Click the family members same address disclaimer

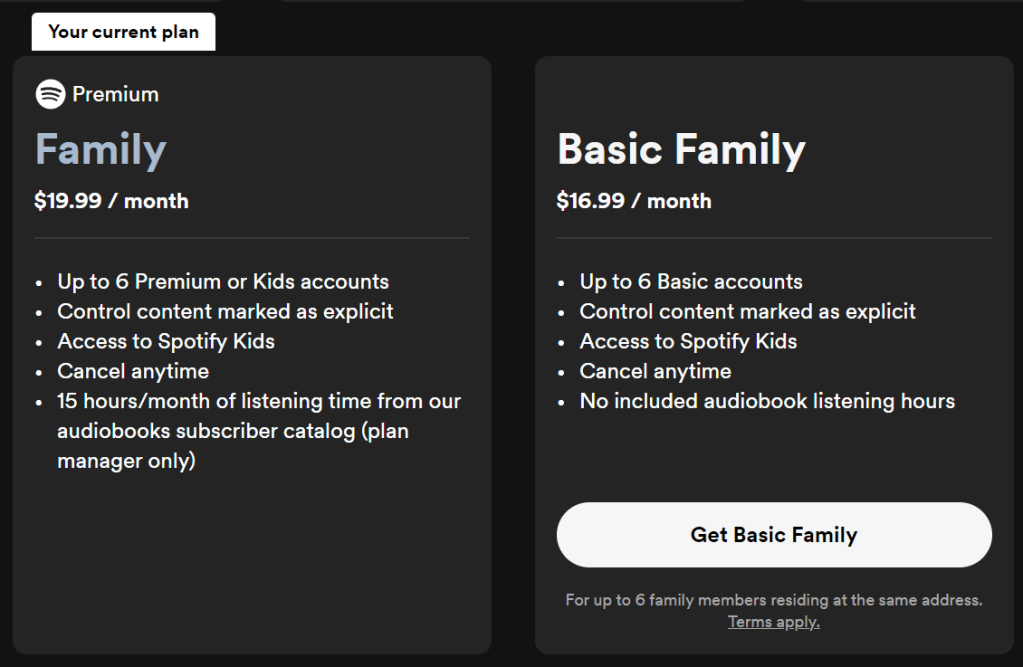(x=773, y=600)
